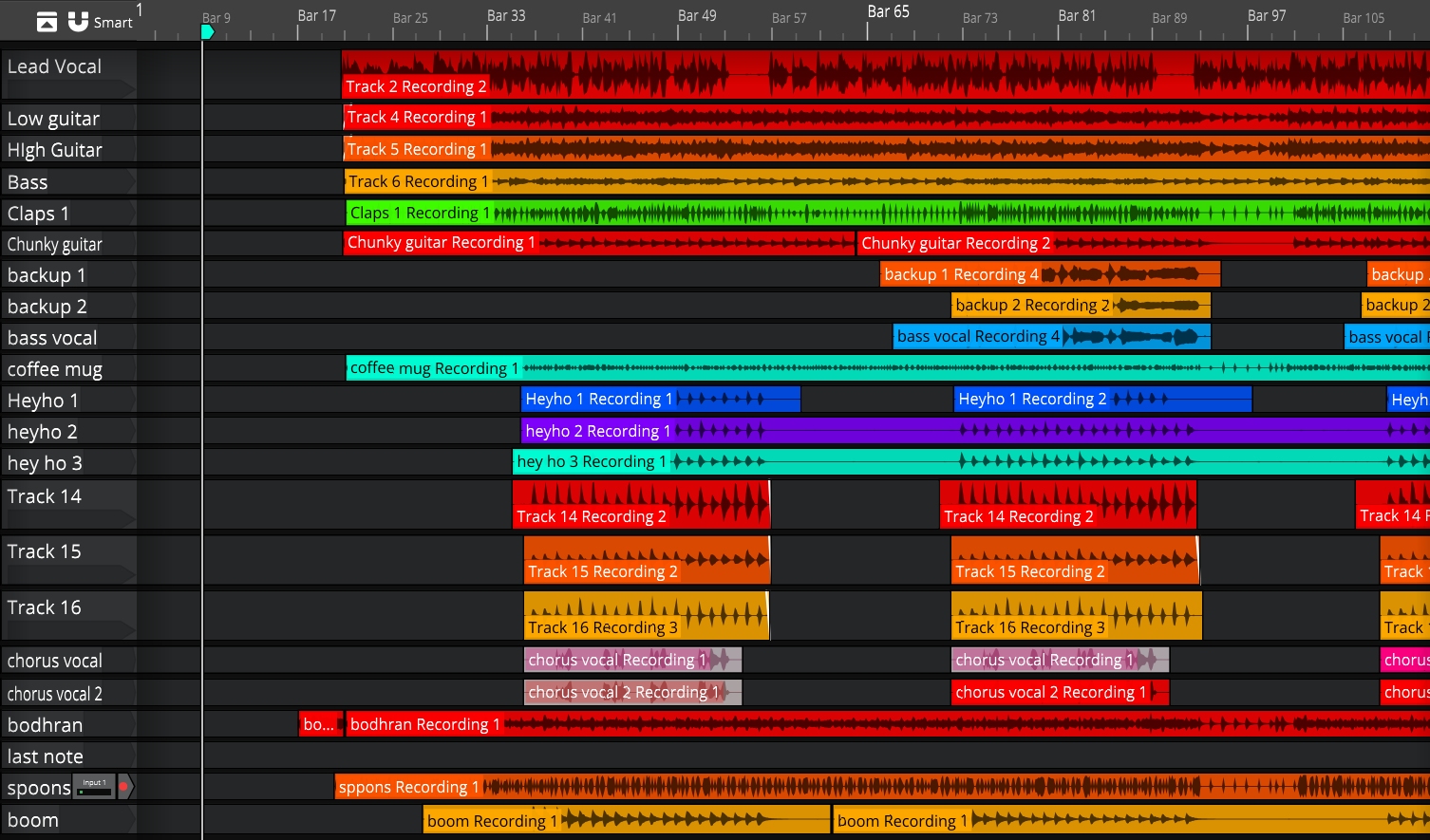Click Bar 65 on the timeline ruler
1430x840 pixels.
tap(888, 13)
